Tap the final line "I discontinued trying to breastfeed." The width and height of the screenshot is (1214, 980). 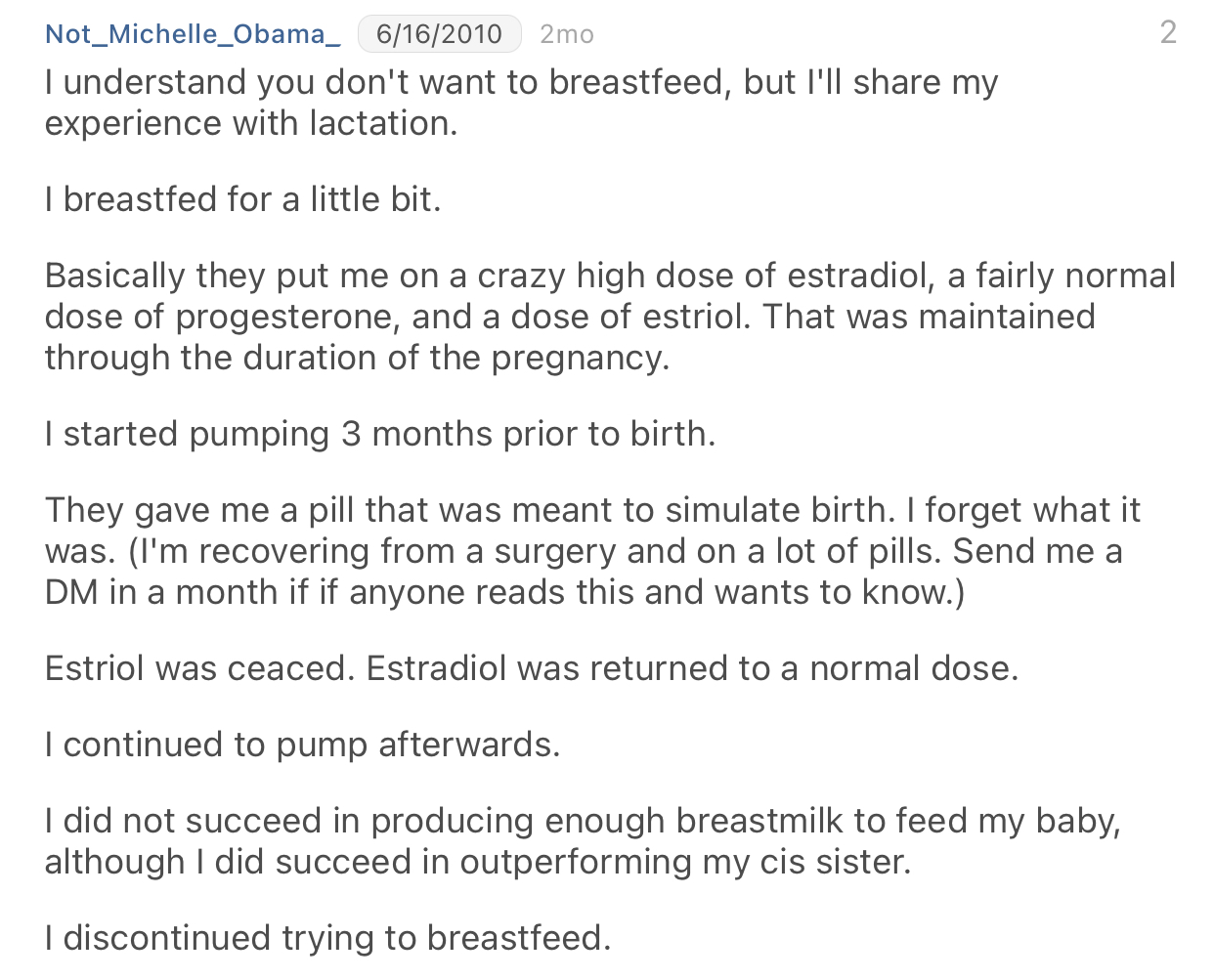point(327,938)
